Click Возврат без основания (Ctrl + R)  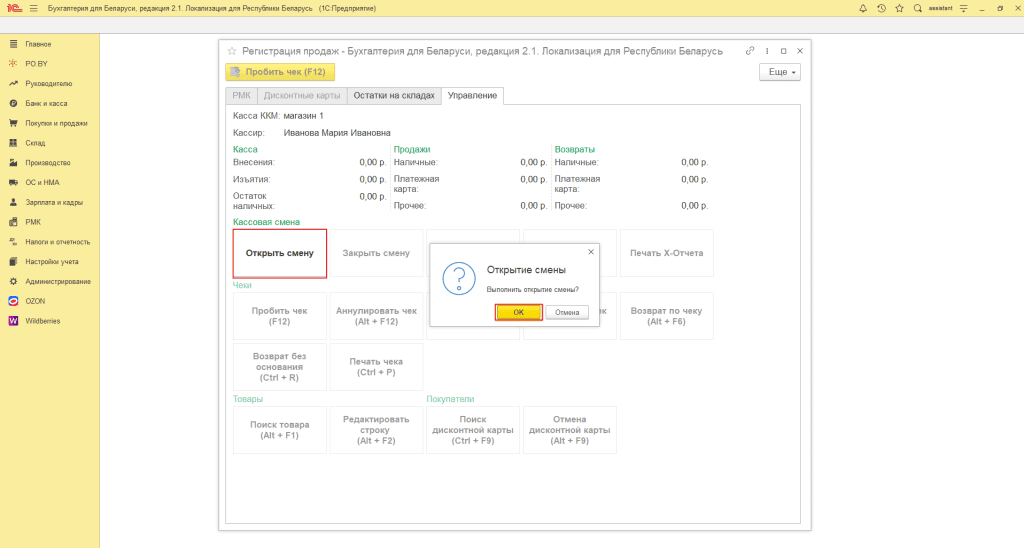tap(280, 367)
